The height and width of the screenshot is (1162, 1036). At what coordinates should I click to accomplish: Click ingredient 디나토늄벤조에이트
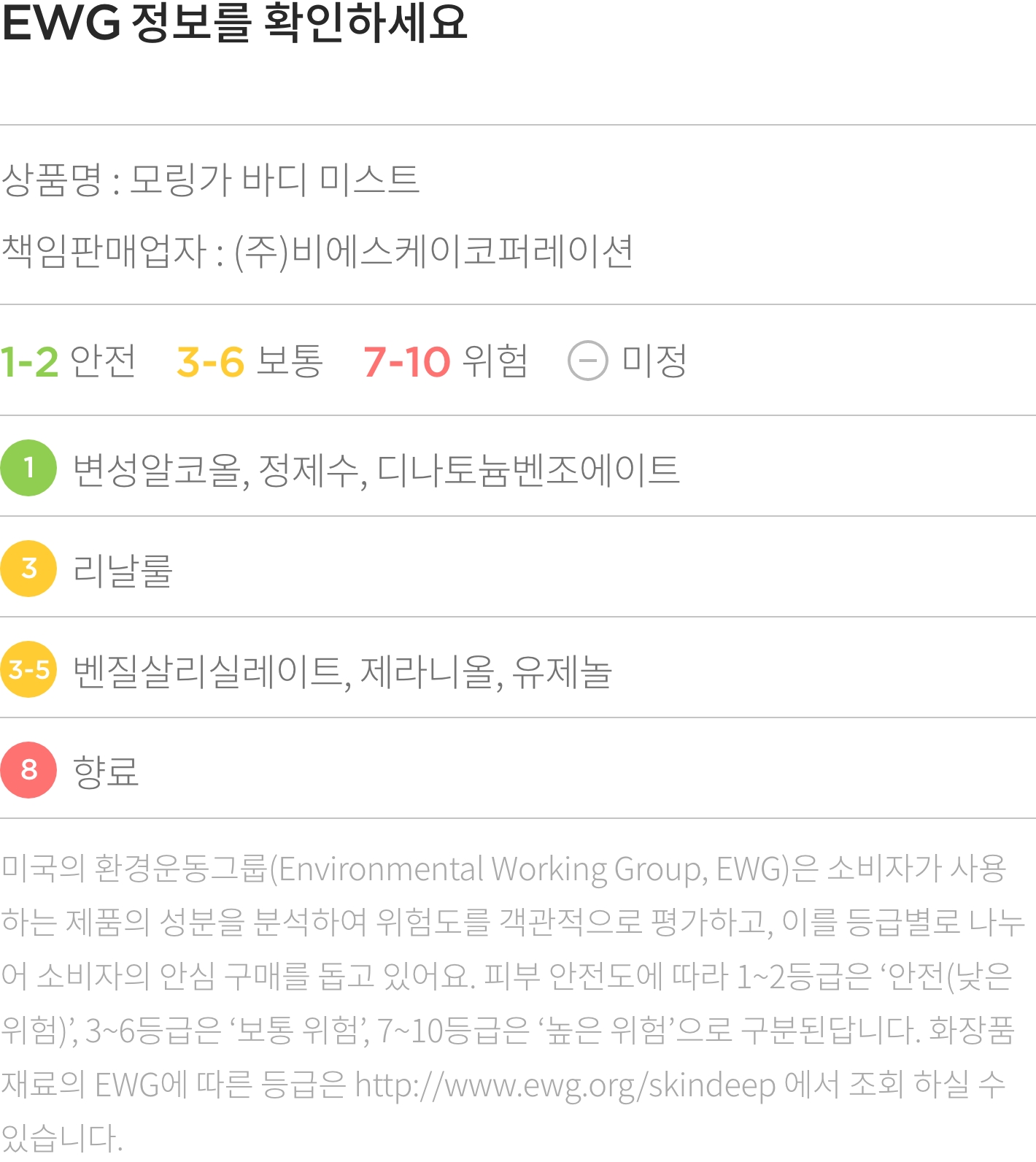pyautogui.click(x=528, y=469)
